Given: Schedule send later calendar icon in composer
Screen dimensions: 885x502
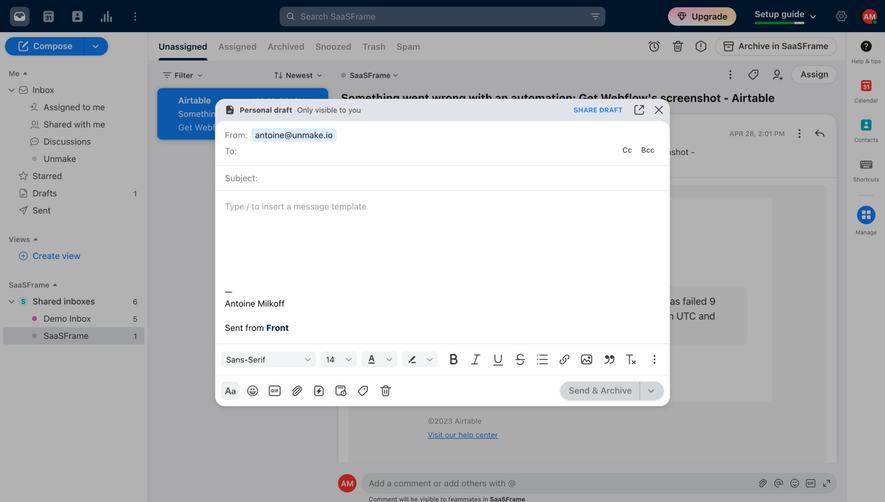Looking at the screenshot, I should (341, 391).
